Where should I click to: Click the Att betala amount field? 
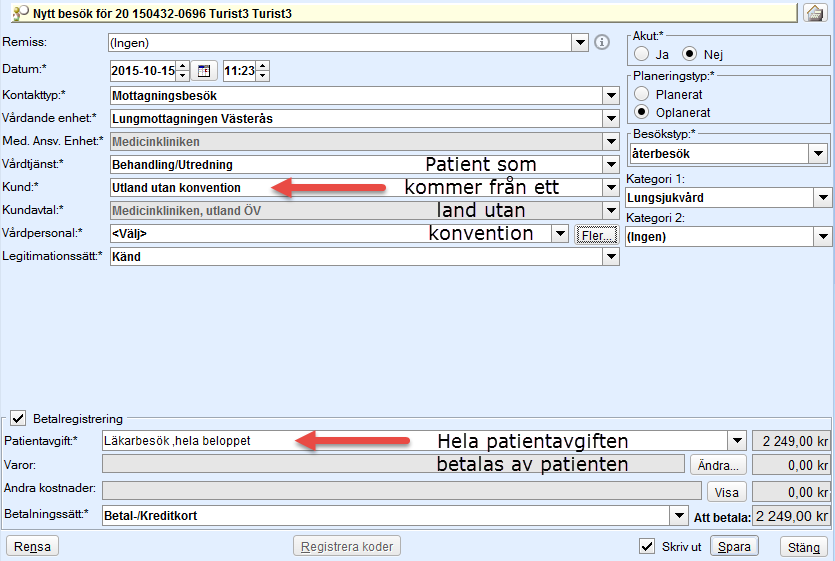click(791, 516)
